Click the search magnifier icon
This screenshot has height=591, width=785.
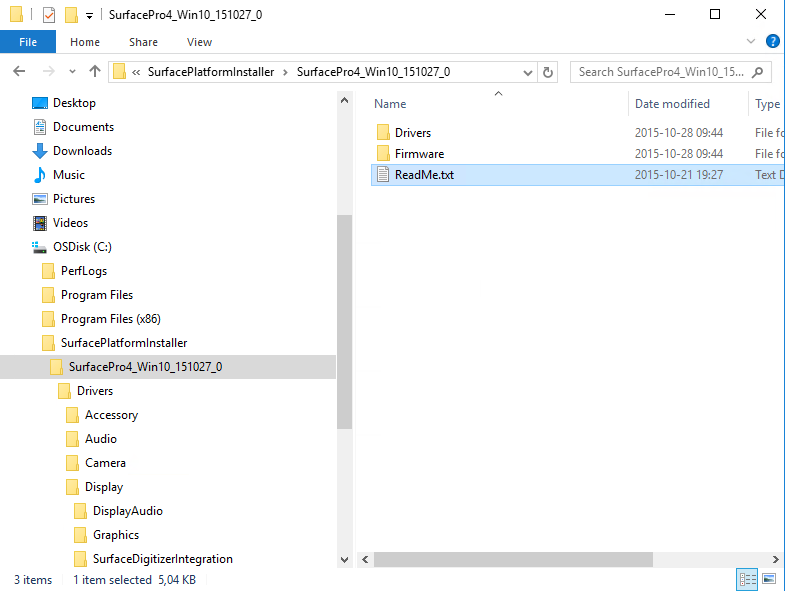(x=758, y=72)
